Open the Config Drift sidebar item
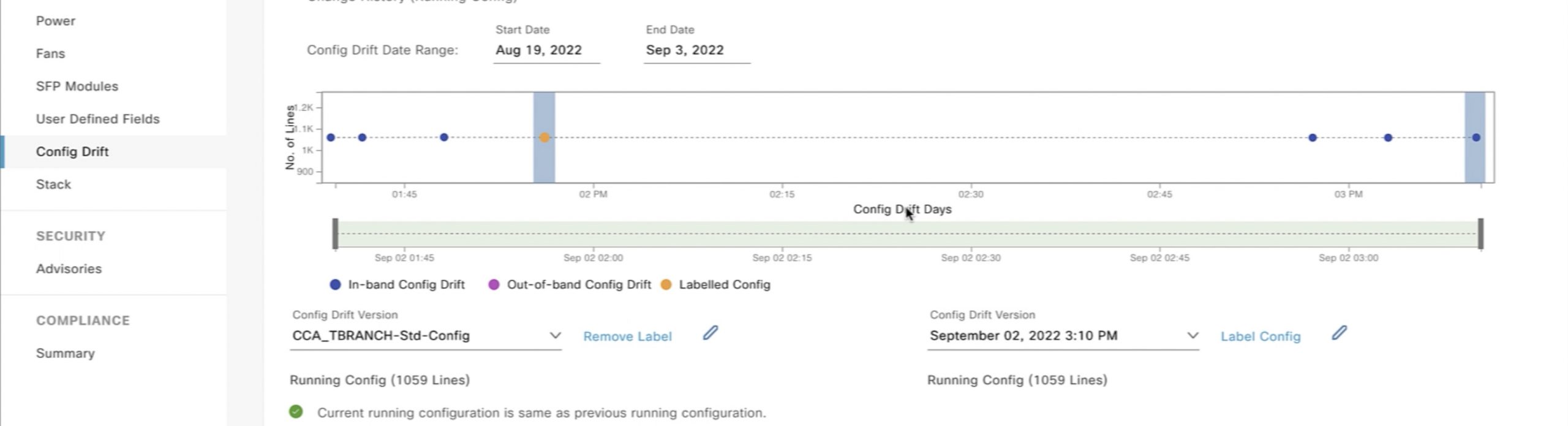The width and height of the screenshot is (1568, 426). tap(72, 151)
